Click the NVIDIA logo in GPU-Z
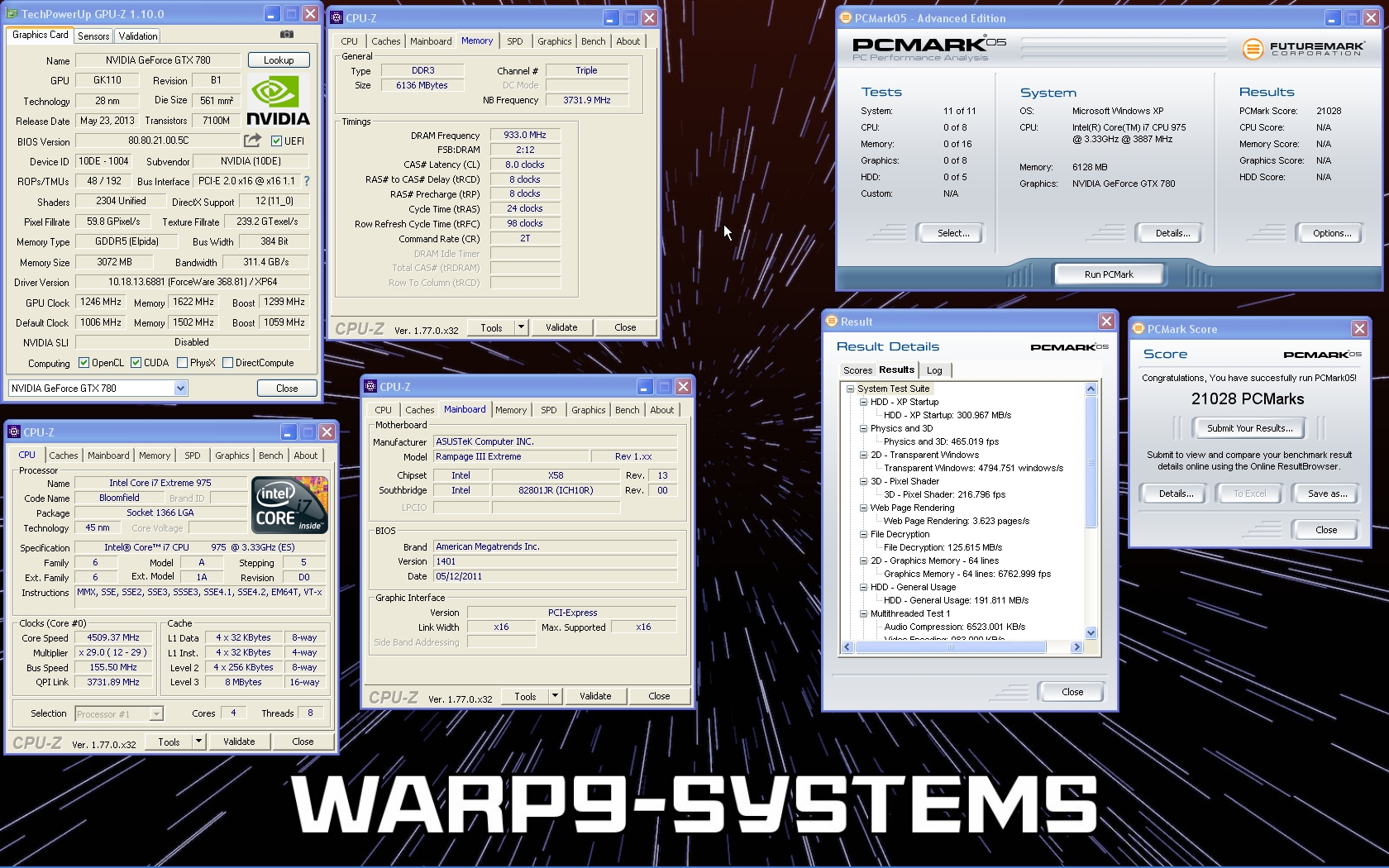1389x868 pixels. coord(279,101)
